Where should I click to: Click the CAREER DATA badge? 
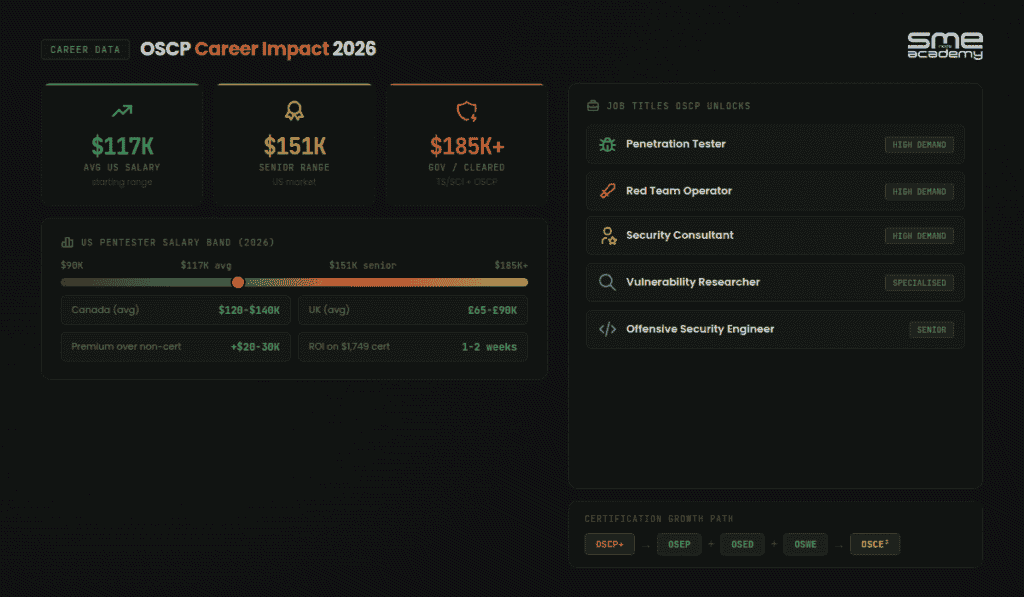pos(85,50)
